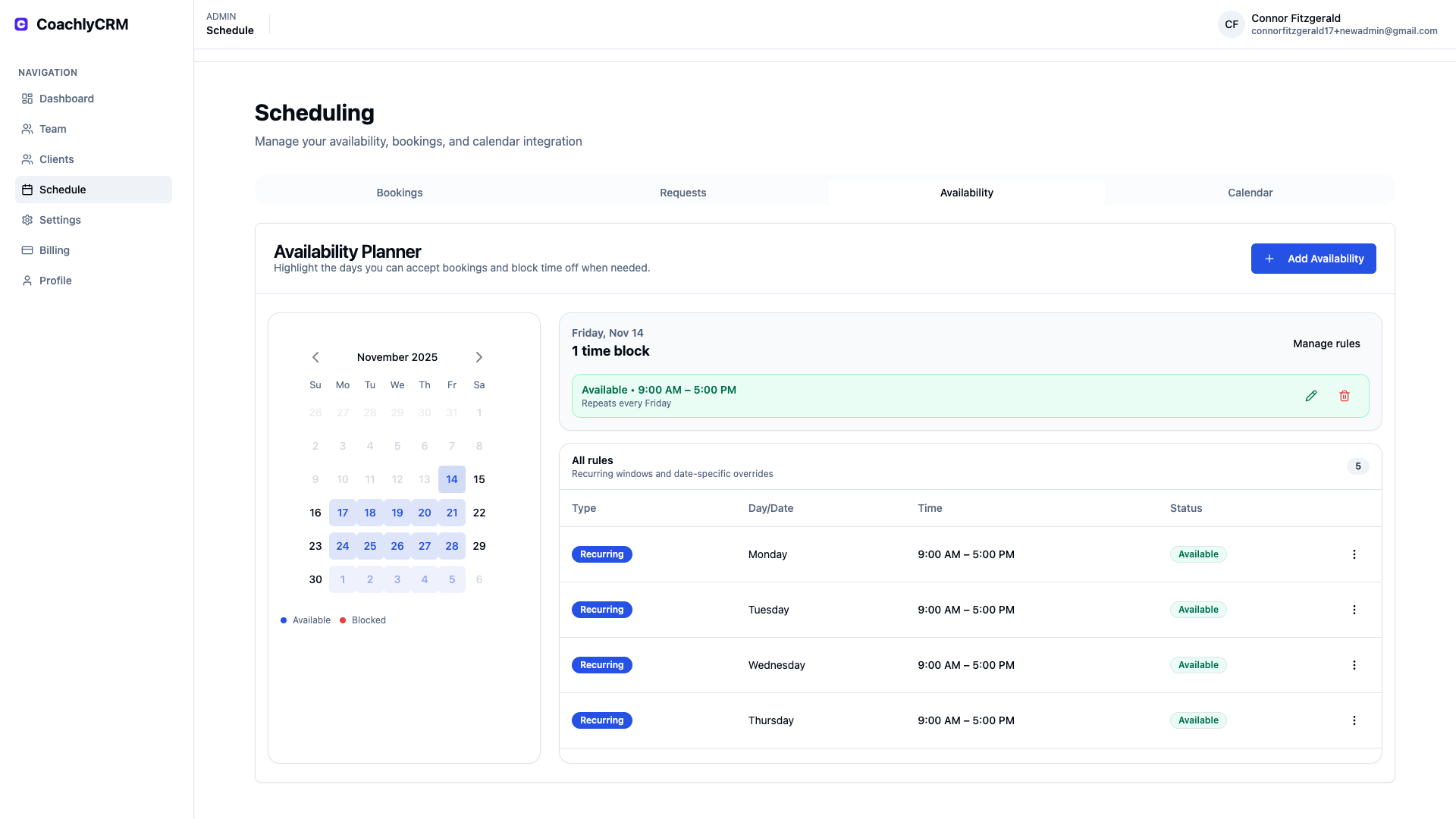Image resolution: width=1456 pixels, height=819 pixels.
Task: Open the Profile section
Action: [x=55, y=281]
